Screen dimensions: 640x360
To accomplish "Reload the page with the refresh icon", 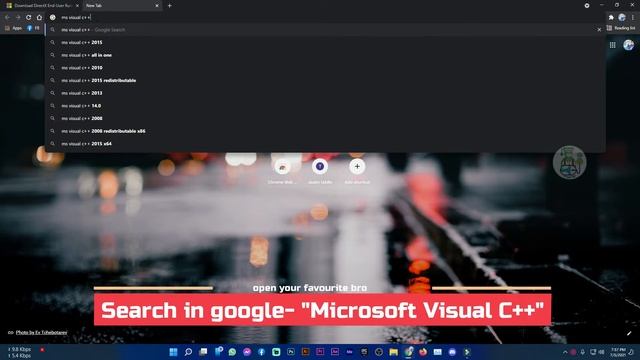I will coord(29,17).
